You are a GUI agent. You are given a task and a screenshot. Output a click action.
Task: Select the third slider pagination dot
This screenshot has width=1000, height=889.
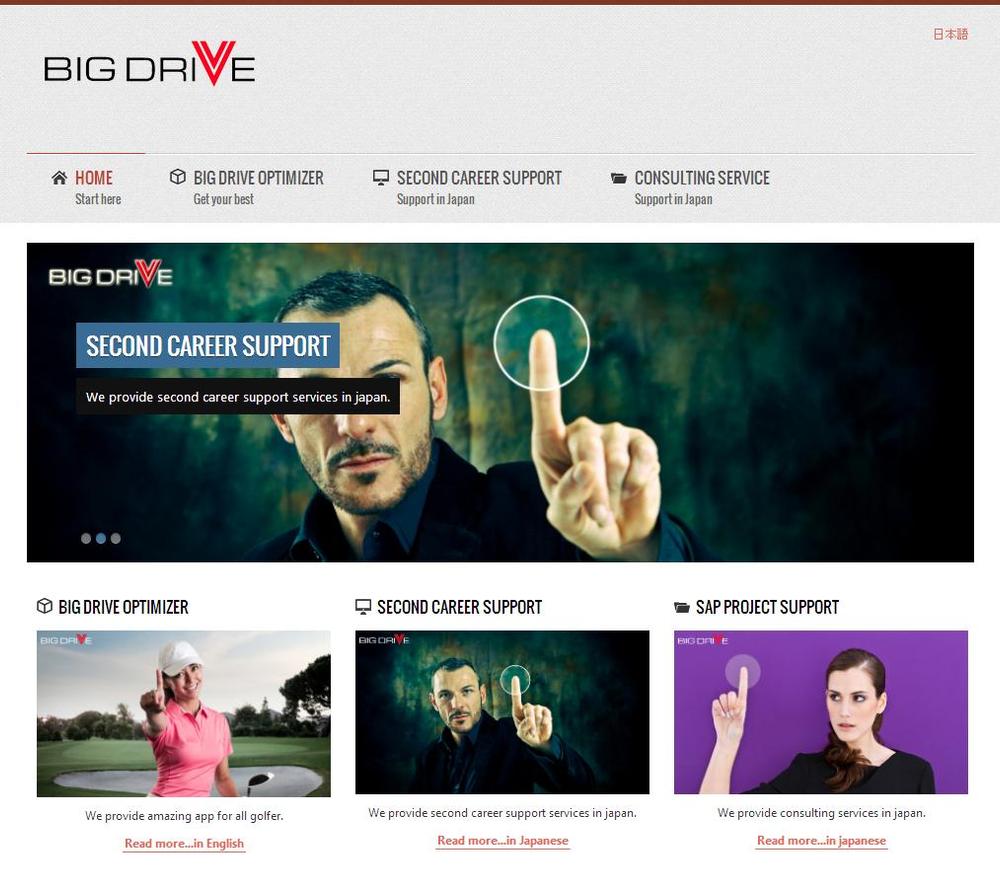point(115,538)
